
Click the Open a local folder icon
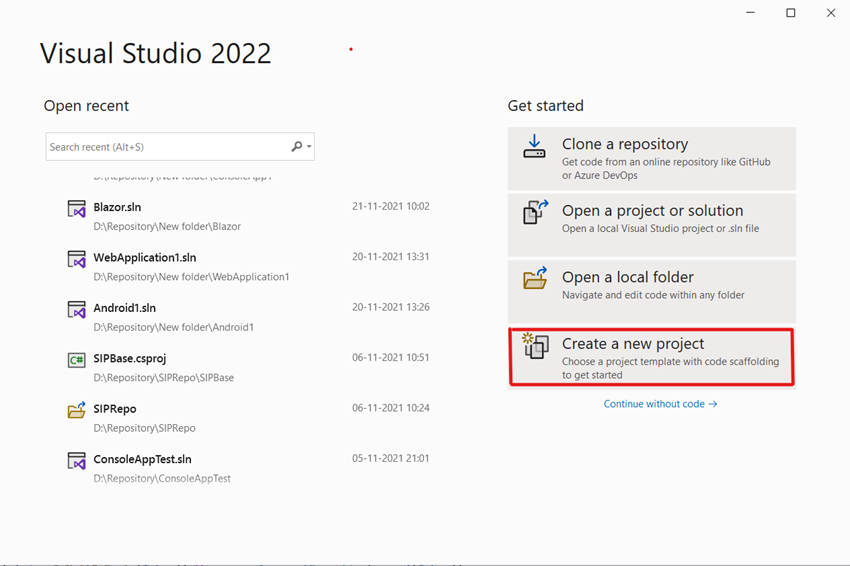point(535,278)
